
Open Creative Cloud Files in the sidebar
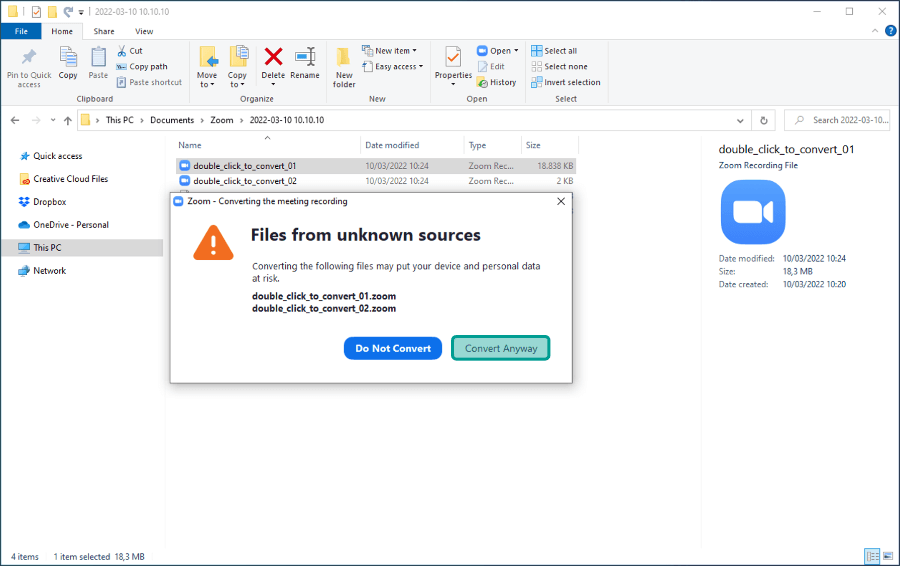click(70, 179)
